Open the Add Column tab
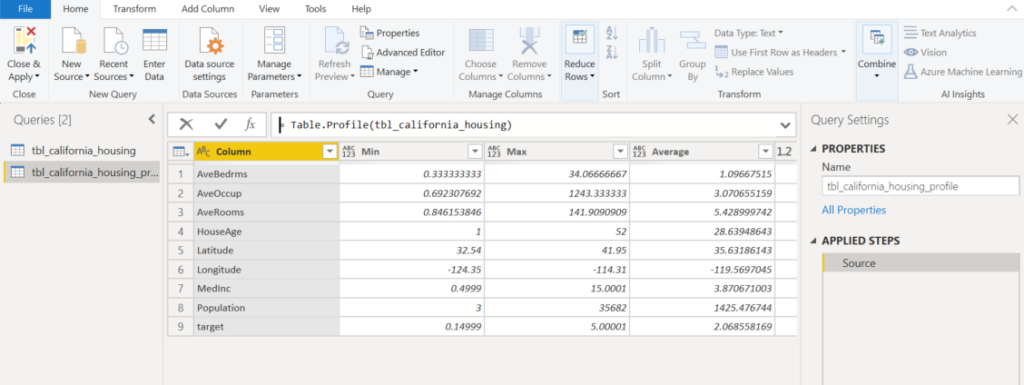The width and height of the screenshot is (1024, 385). click(207, 9)
